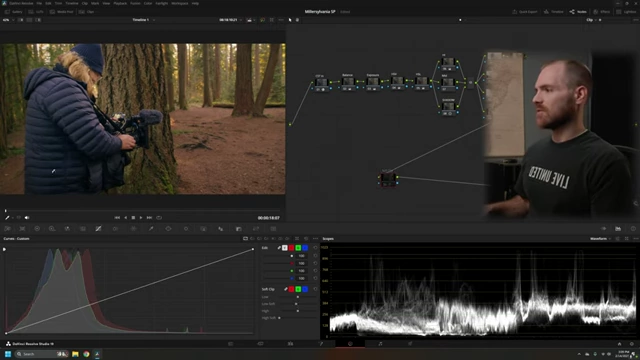The image size is (640, 360).
Task: Open the Scopes panel options menu
Action: pos(635,238)
